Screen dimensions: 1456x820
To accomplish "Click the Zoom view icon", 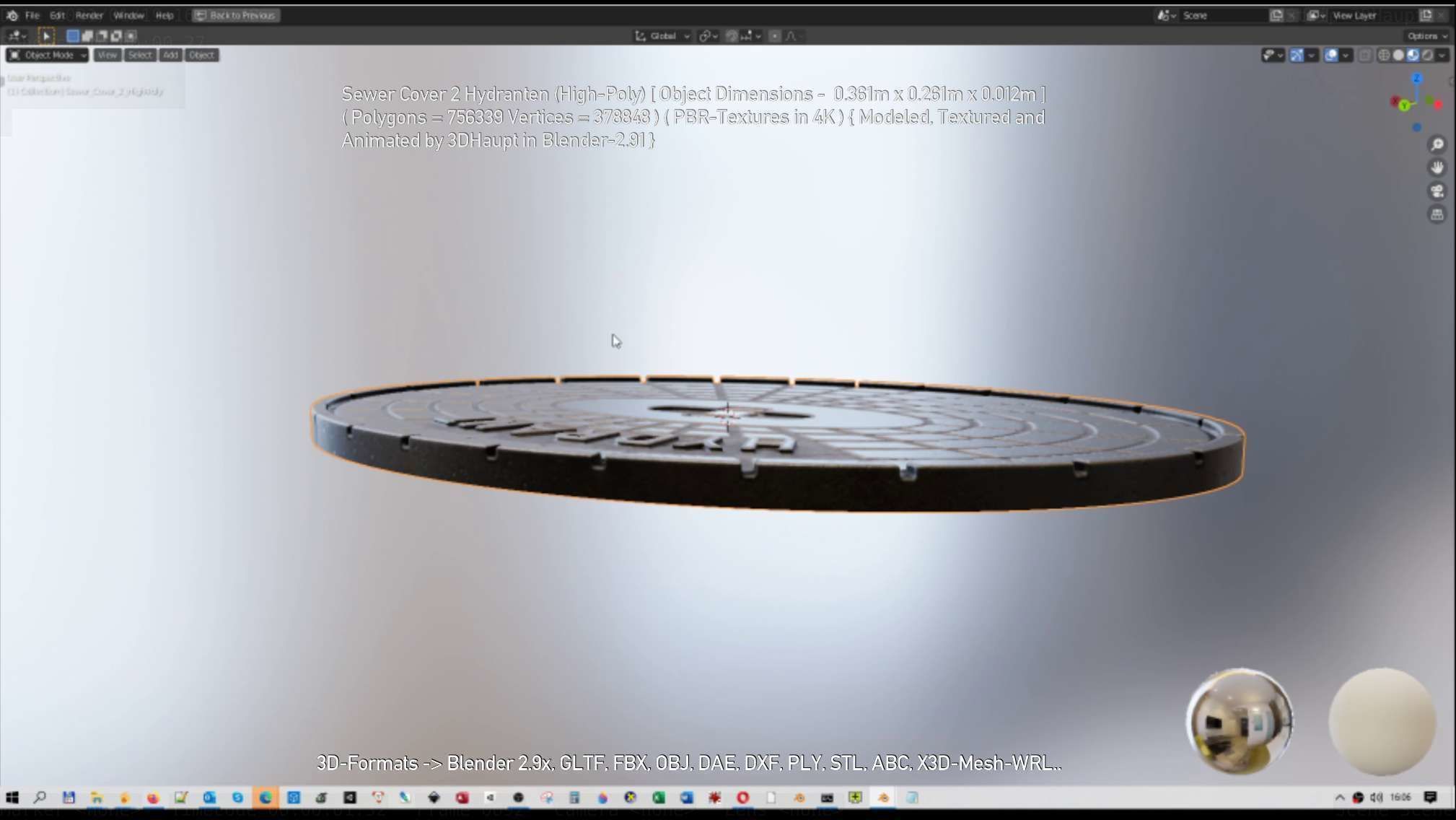I will (1437, 144).
